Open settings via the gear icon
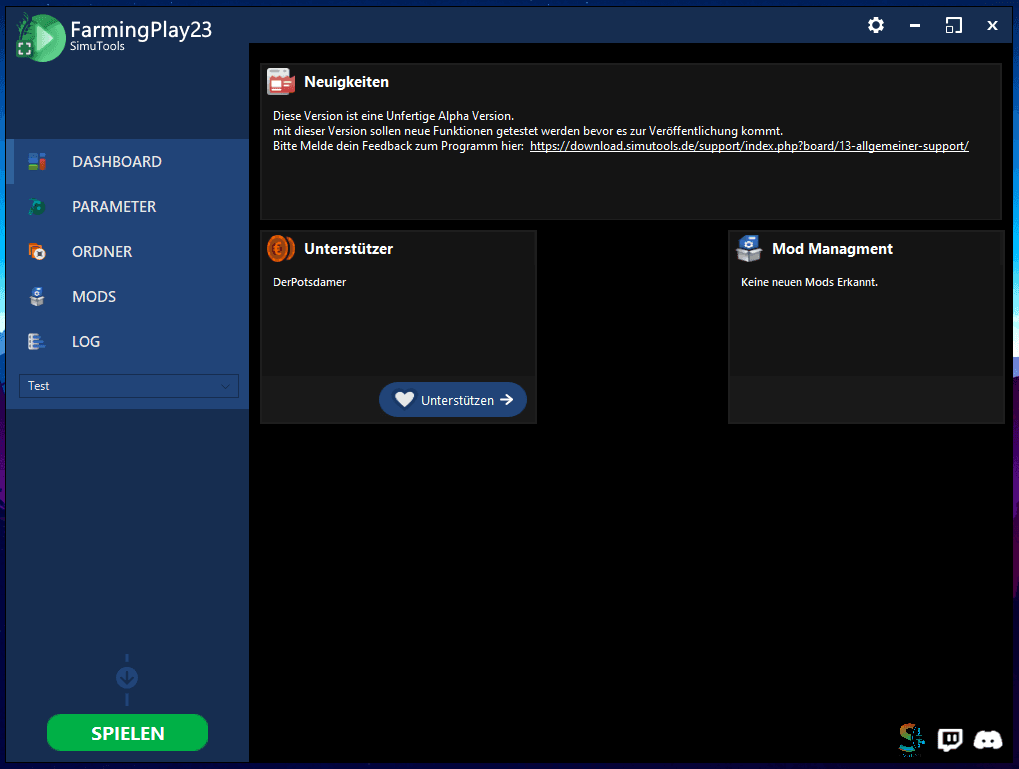Image resolution: width=1019 pixels, height=769 pixels. 875,25
